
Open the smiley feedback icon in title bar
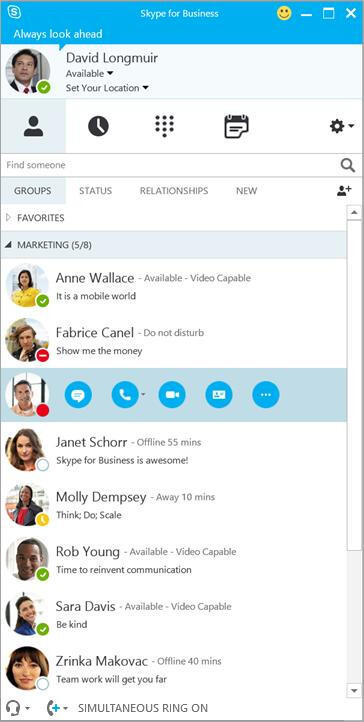click(284, 13)
